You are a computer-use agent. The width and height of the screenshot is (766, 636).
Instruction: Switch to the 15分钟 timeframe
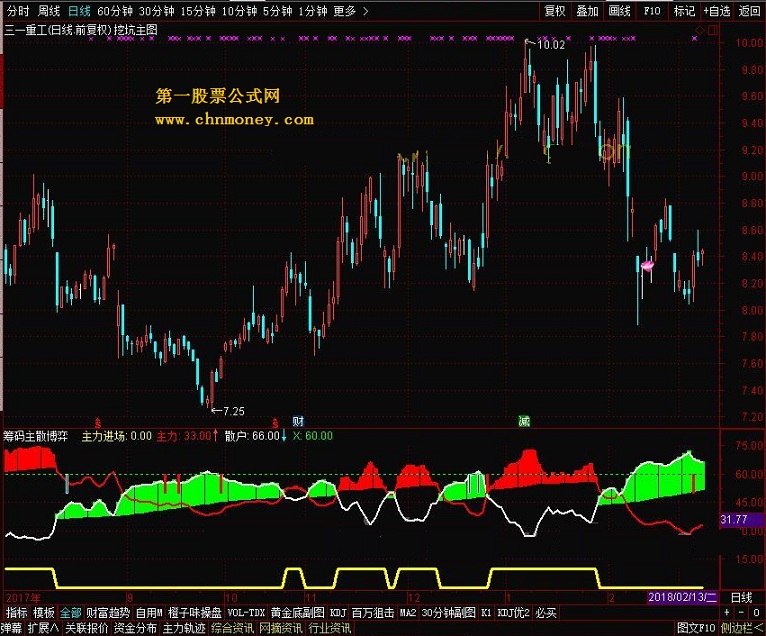[198, 11]
